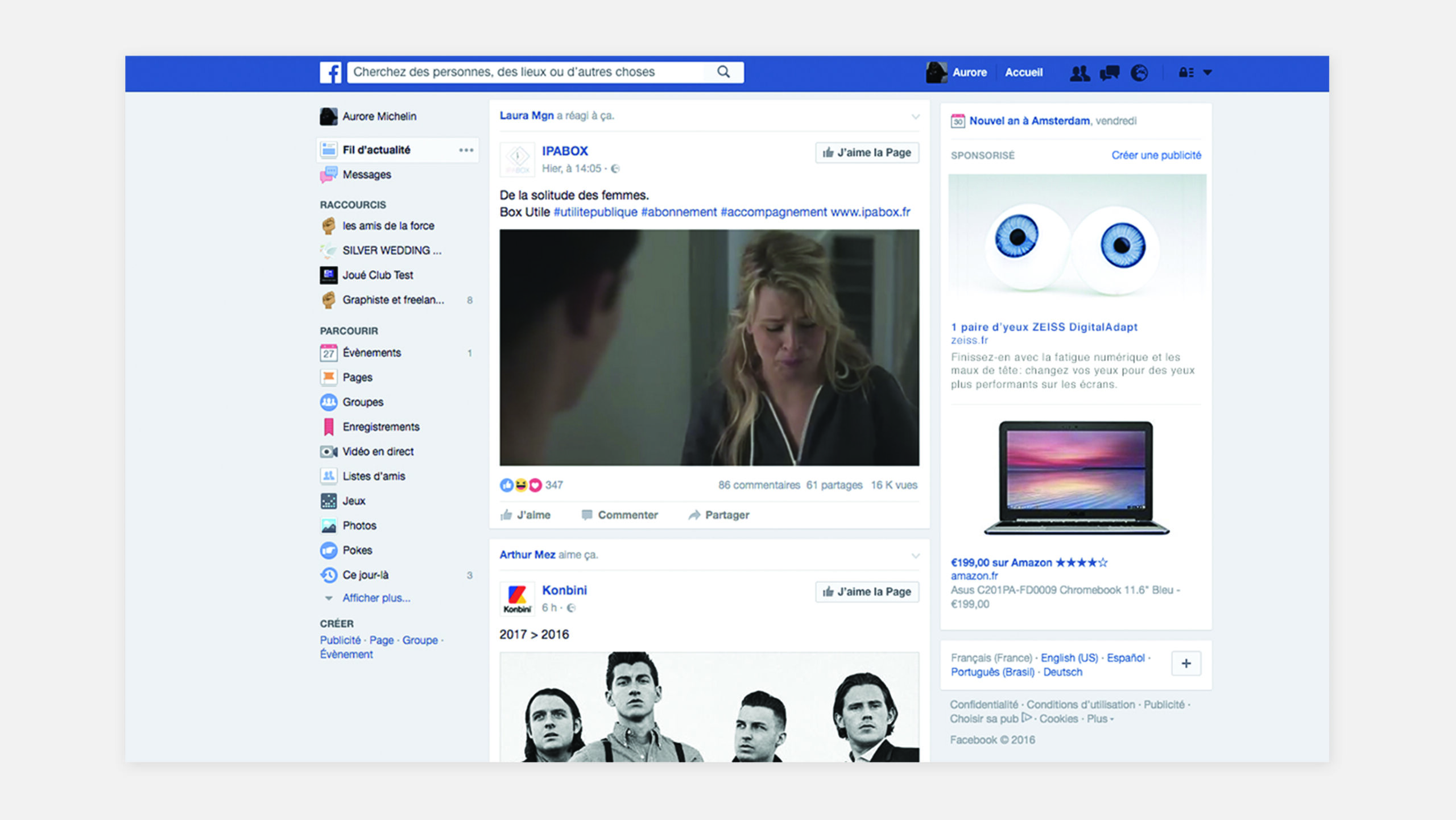
Task: Select Évènements in Parcourir menu
Action: (371, 353)
